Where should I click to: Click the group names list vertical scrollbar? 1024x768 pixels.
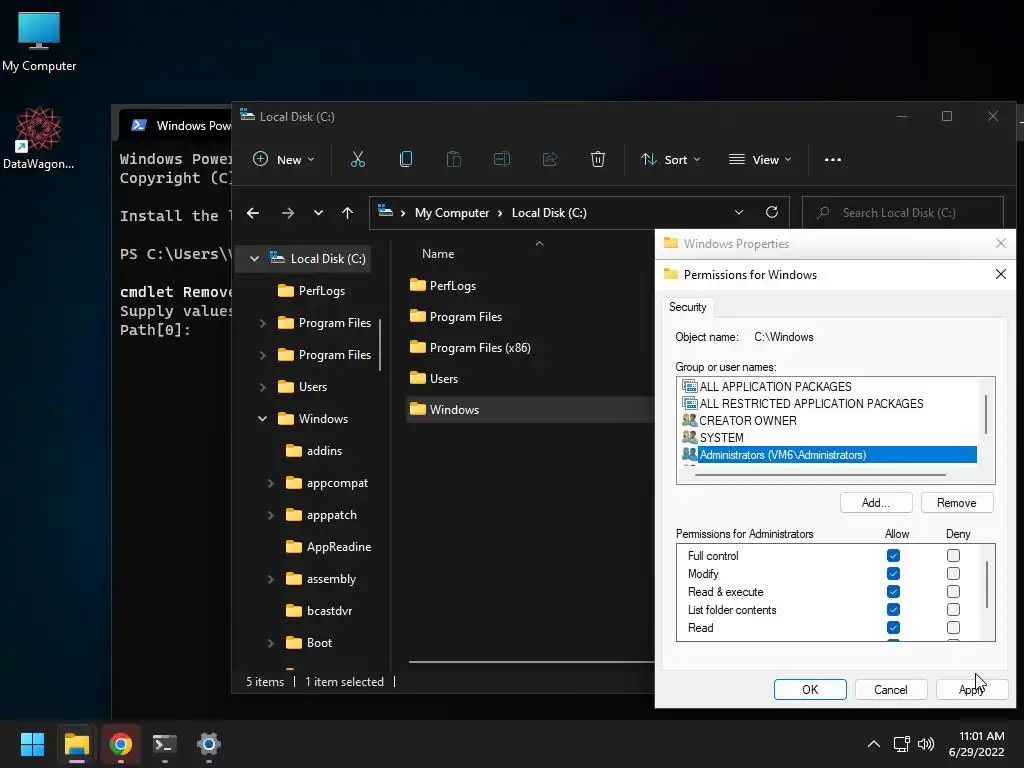pyautogui.click(x=986, y=414)
